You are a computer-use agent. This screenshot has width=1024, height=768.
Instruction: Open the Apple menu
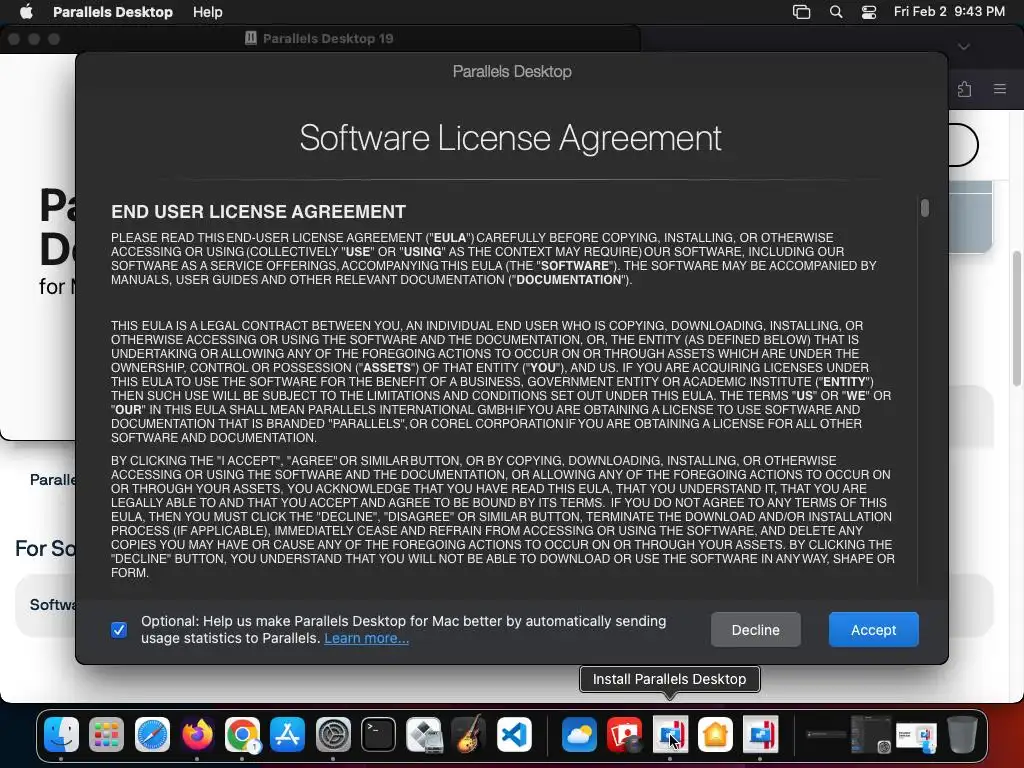tap(26, 12)
